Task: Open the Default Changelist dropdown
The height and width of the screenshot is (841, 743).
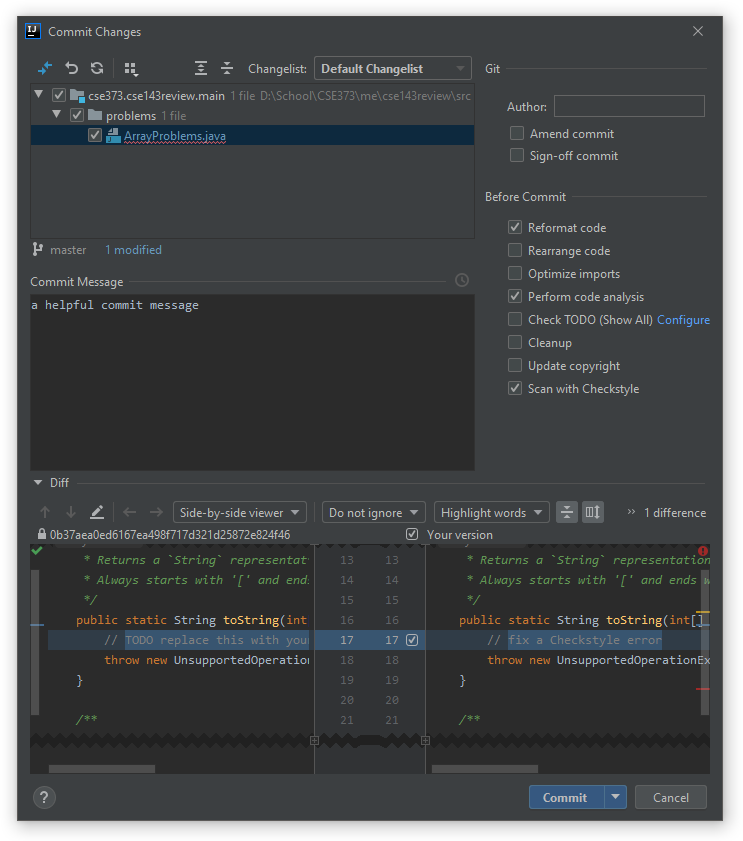Action: click(x=393, y=68)
